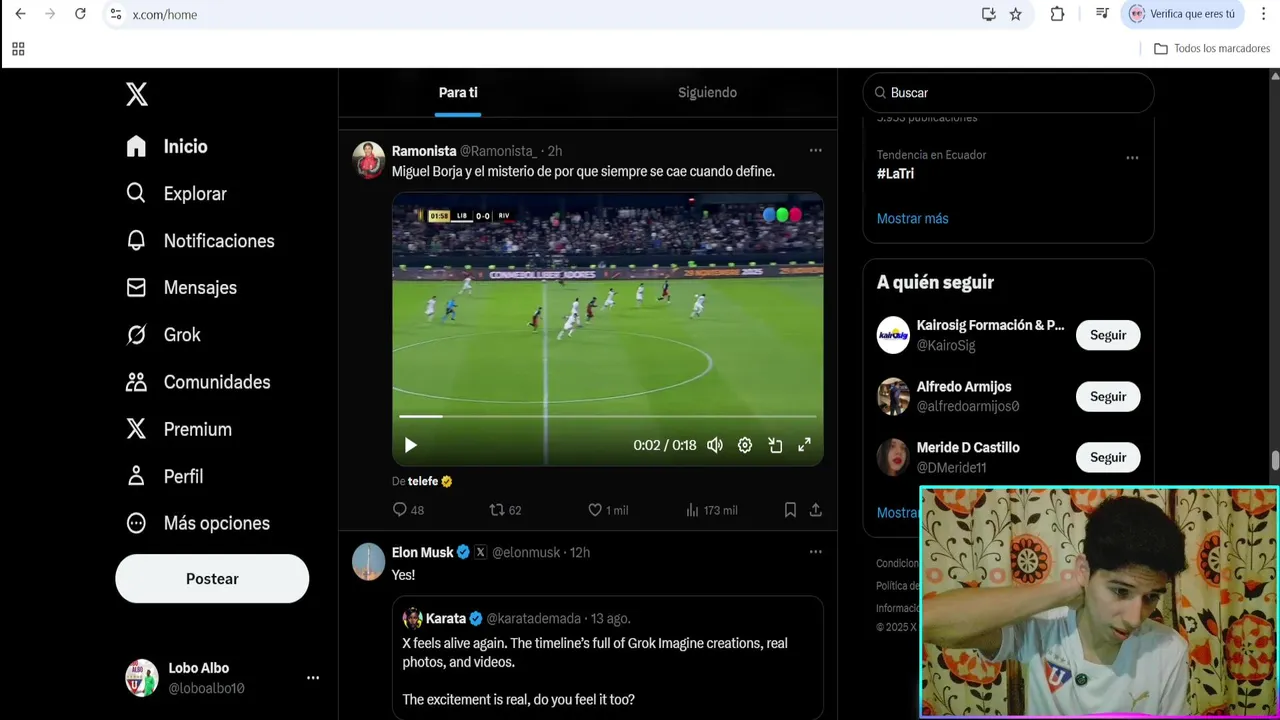Share Ramonista's post
The width and height of the screenshot is (1280, 720).
point(816,510)
